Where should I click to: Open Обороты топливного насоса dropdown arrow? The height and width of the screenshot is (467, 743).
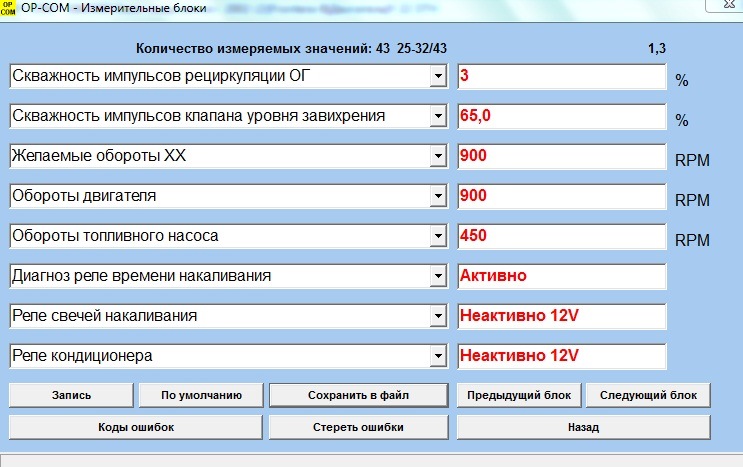coord(438,236)
